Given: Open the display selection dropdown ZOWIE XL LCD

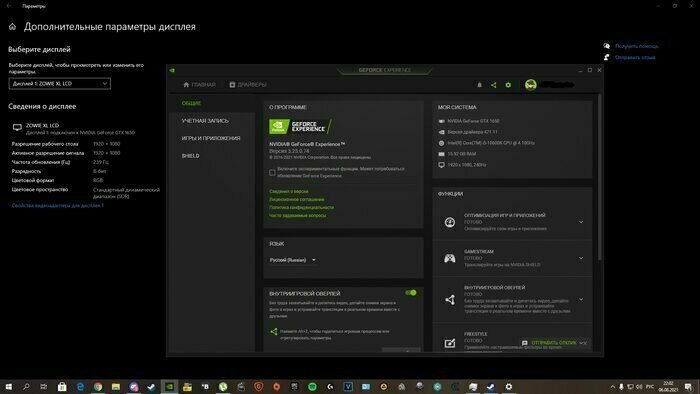Looking at the screenshot, I should 59,83.
